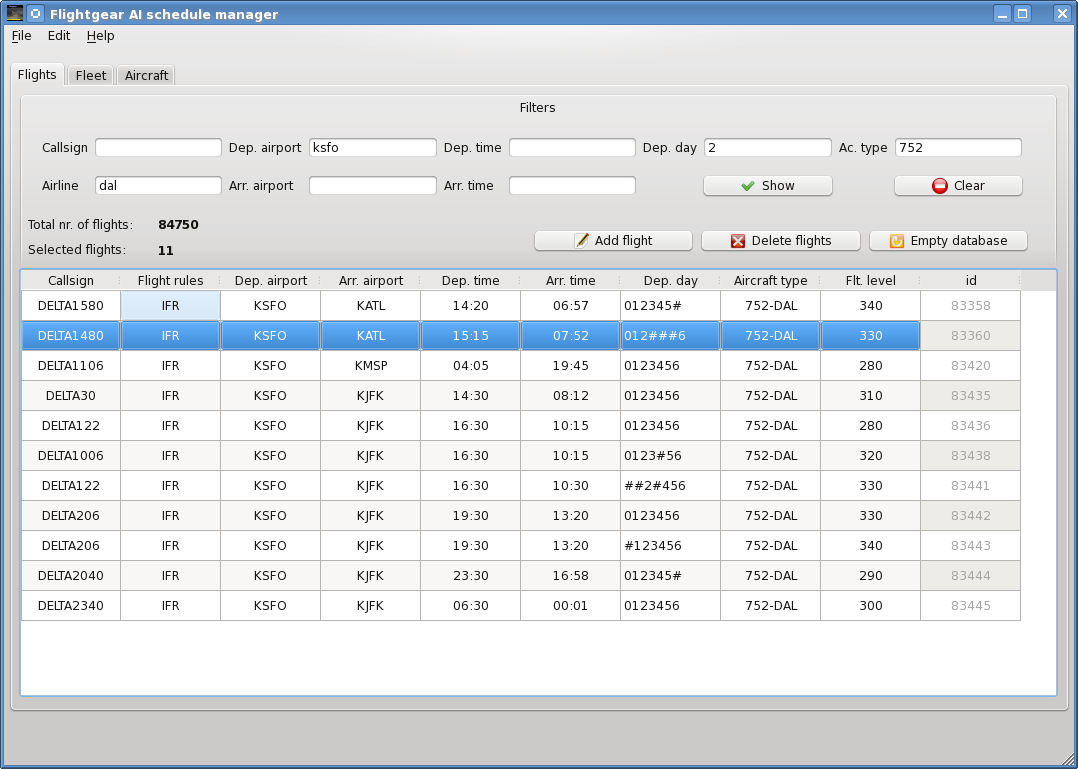Sort table by Callsign column header
This screenshot has height=769, width=1078.
tap(70, 281)
